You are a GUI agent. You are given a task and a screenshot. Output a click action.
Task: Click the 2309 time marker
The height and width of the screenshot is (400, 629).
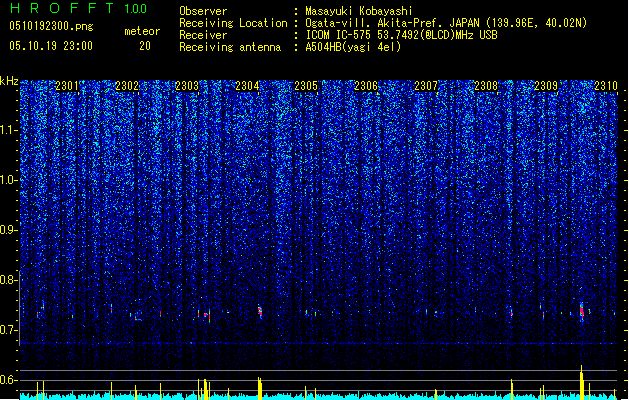pos(546,86)
